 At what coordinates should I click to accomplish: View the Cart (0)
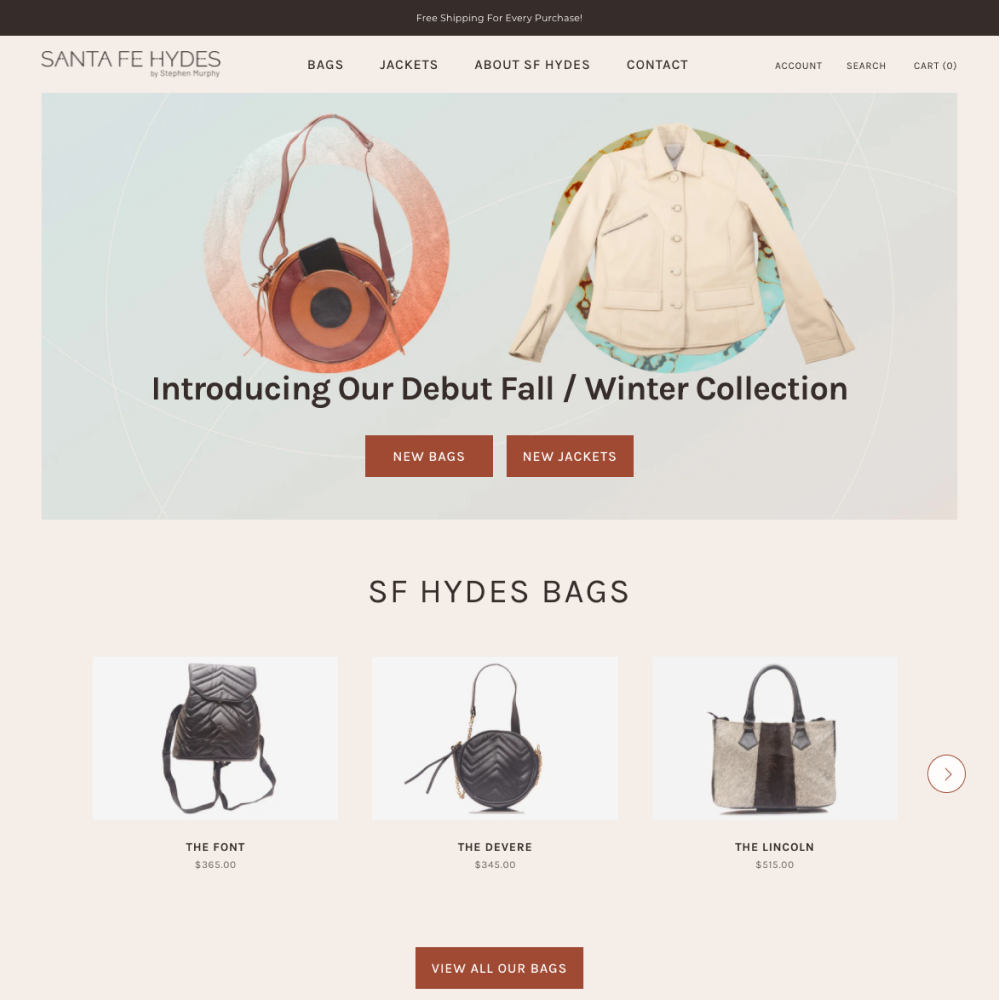click(935, 66)
